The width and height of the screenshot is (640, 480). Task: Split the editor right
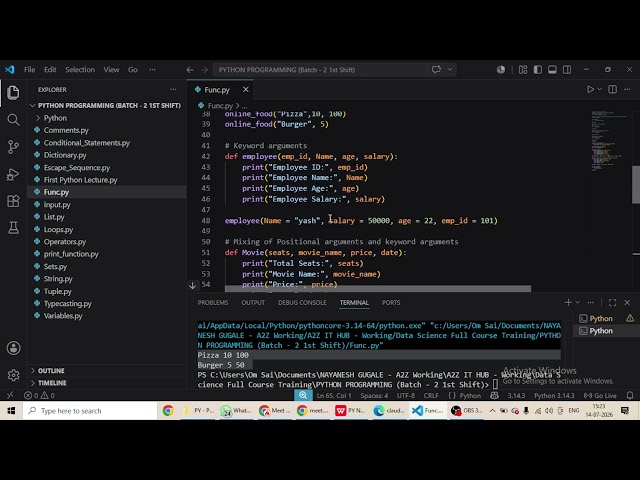click(x=613, y=89)
